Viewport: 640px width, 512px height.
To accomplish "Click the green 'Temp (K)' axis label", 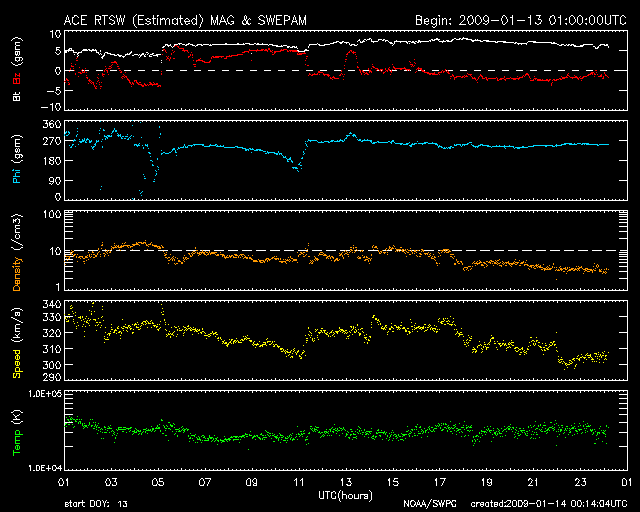I will click(17, 432).
